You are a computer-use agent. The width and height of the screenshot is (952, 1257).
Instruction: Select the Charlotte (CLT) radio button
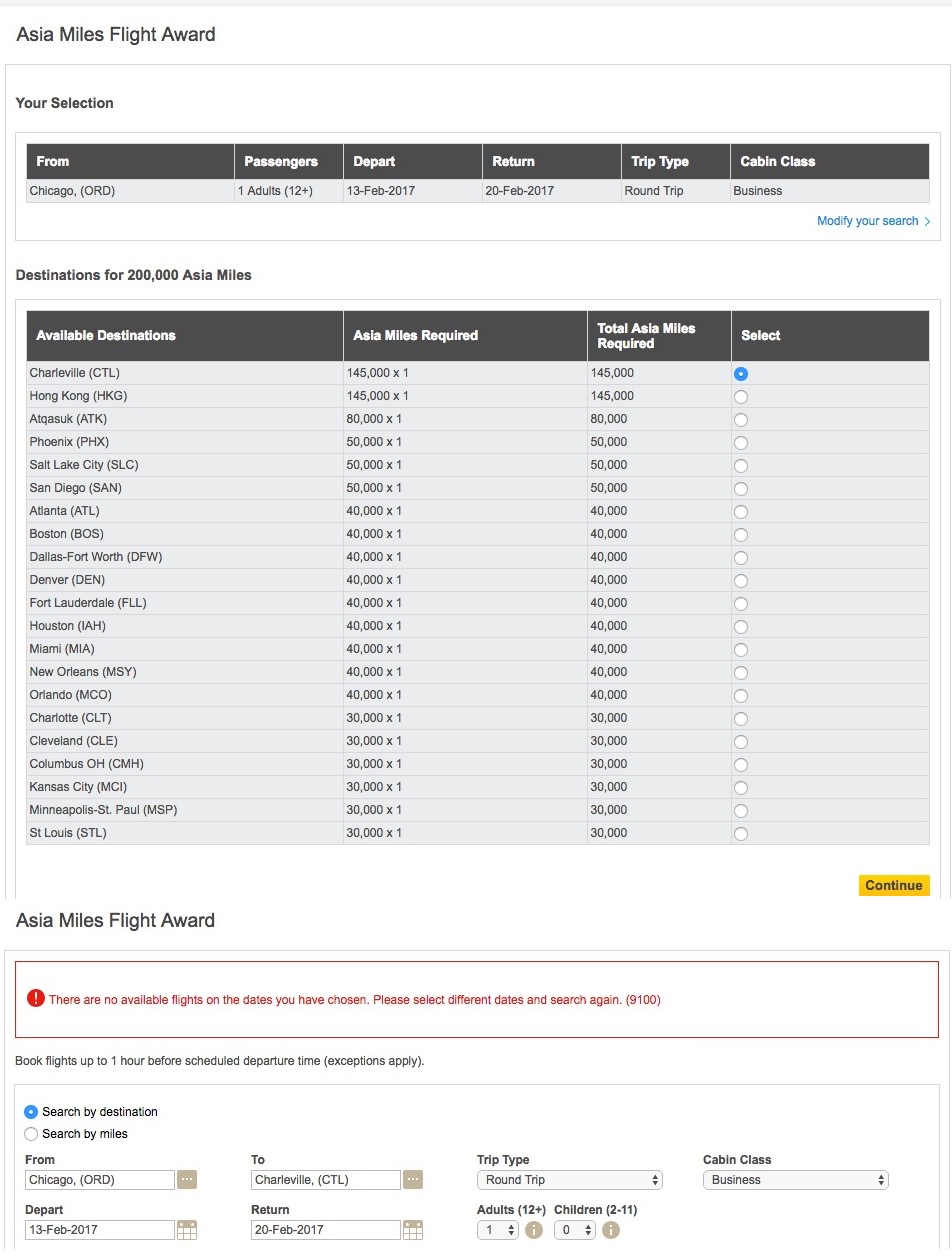point(741,719)
